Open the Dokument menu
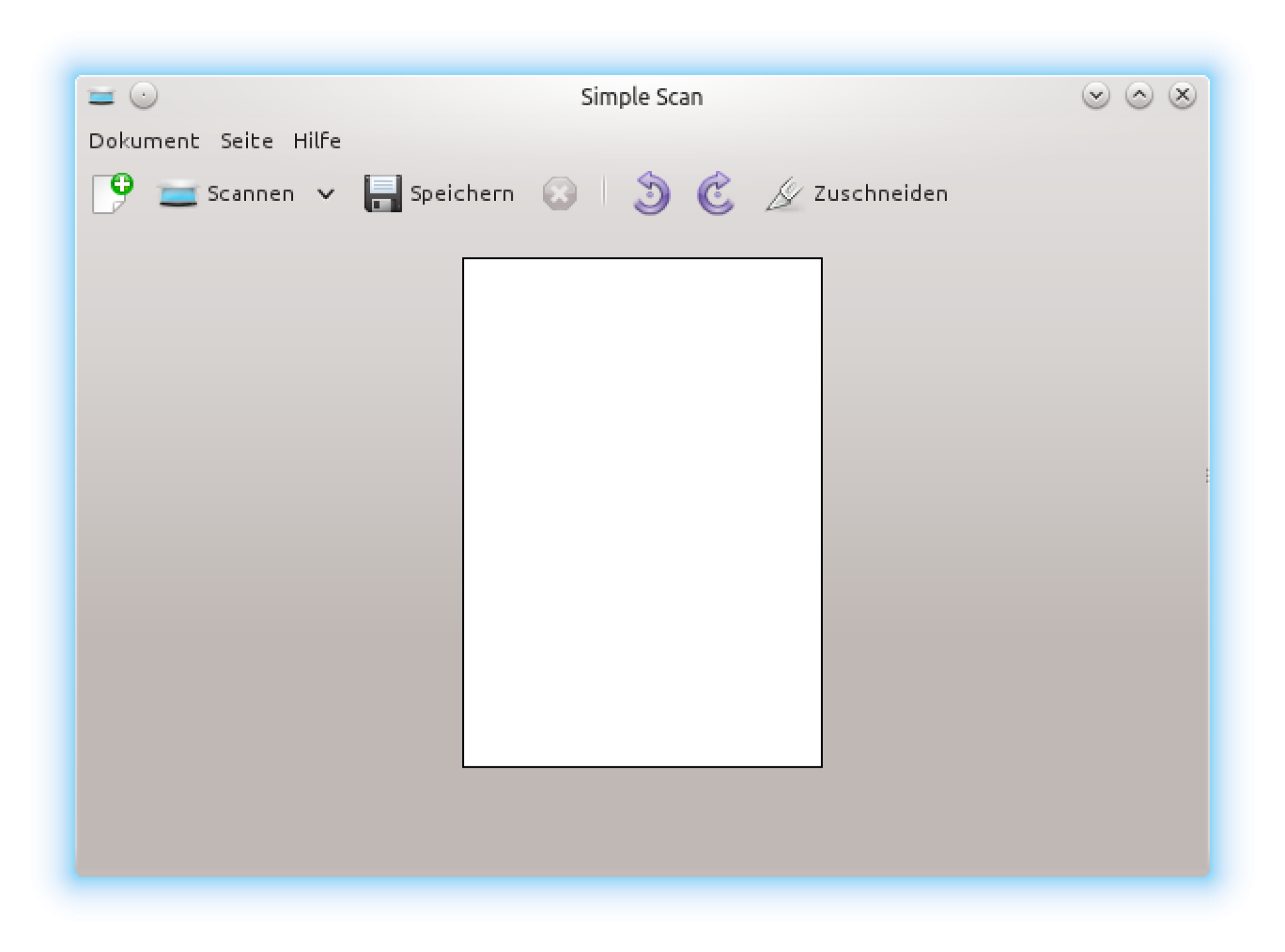This screenshot has height=952, width=1285. (x=144, y=141)
